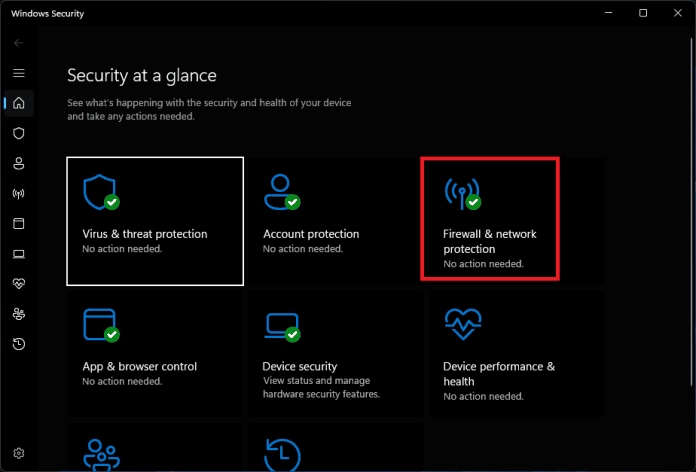Open the Account protection tile
Viewport: 696px width, 472px height.
click(x=334, y=220)
